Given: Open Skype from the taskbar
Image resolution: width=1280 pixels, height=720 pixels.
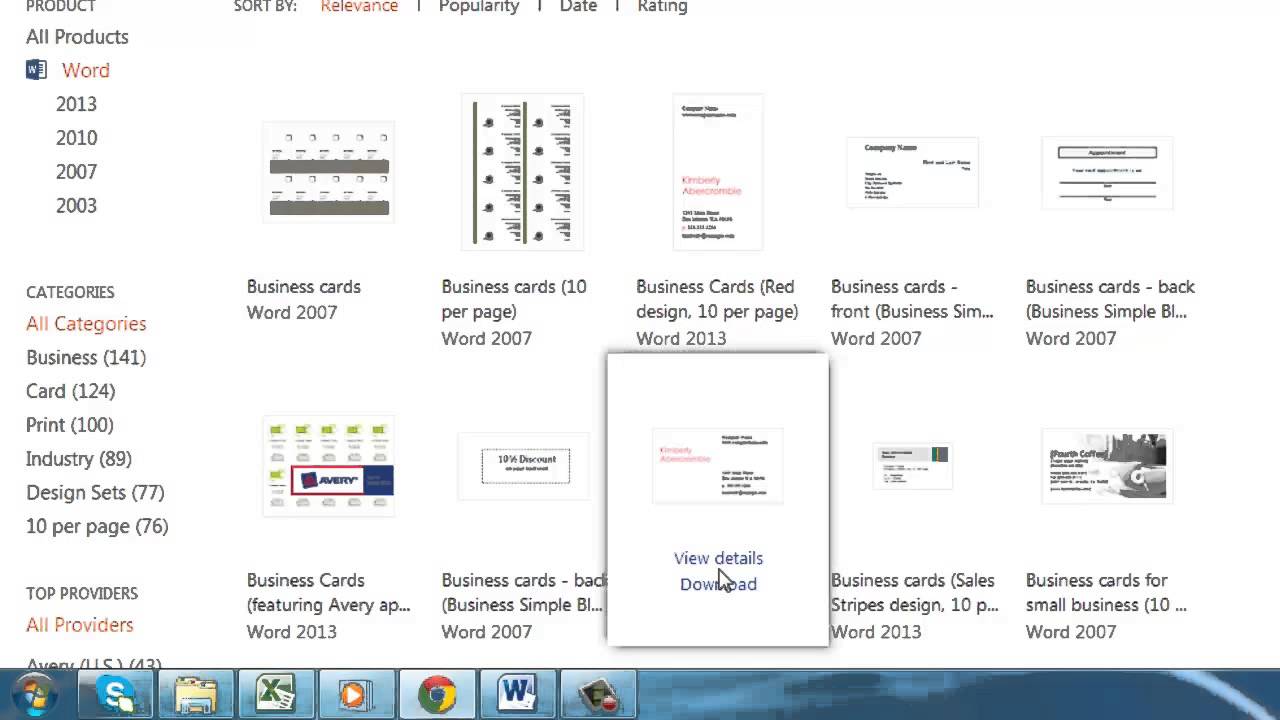Looking at the screenshot, I should click(116, 695).
